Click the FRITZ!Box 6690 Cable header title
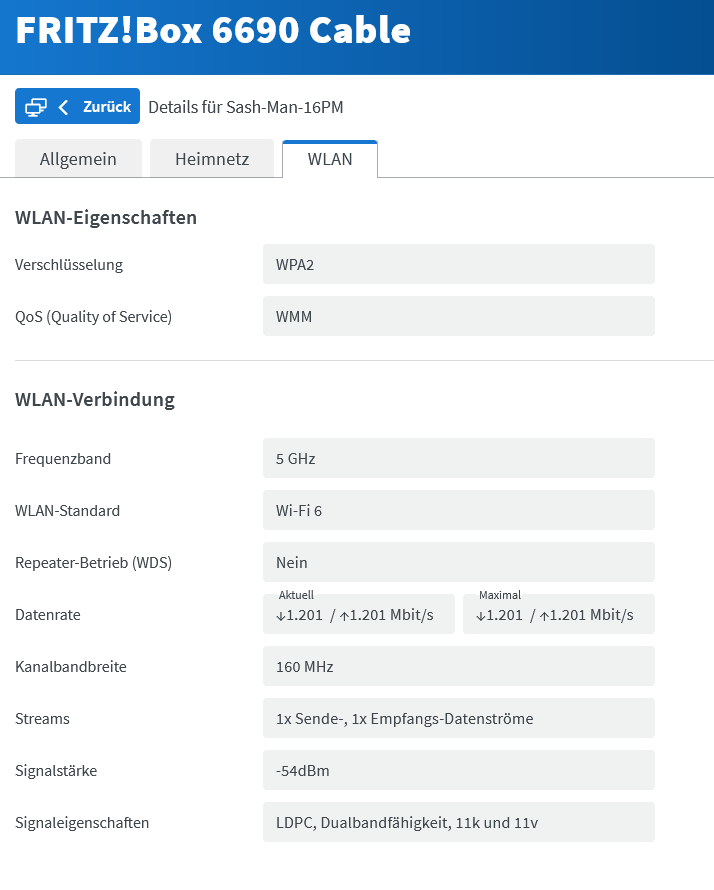This screenshot has height=890, width=714. tap(213, 31)
